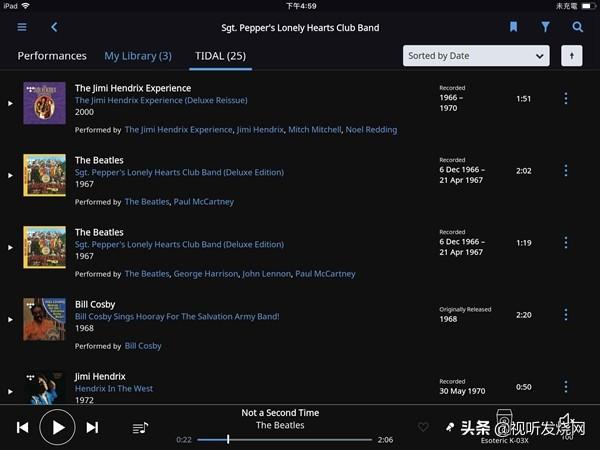The height and width of the screenshot is (450, 600).
Task: Open the Hendrix In The West album thumbnail
Action: (44, 387)
